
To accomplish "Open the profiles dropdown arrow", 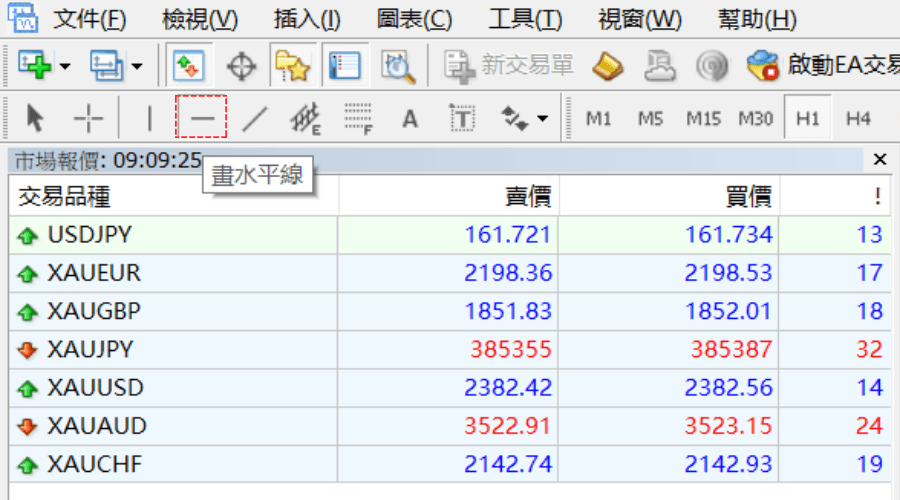I will 136,67.
